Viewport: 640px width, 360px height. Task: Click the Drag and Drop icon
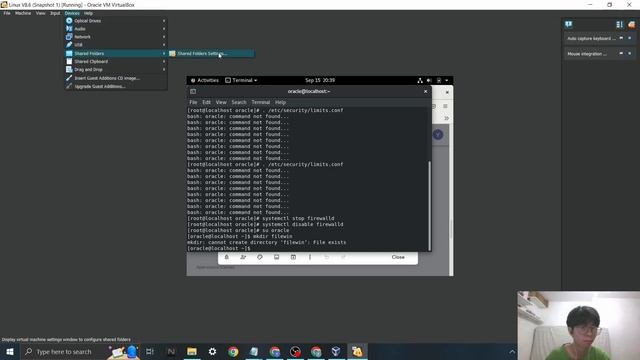(x=69, y=70)
